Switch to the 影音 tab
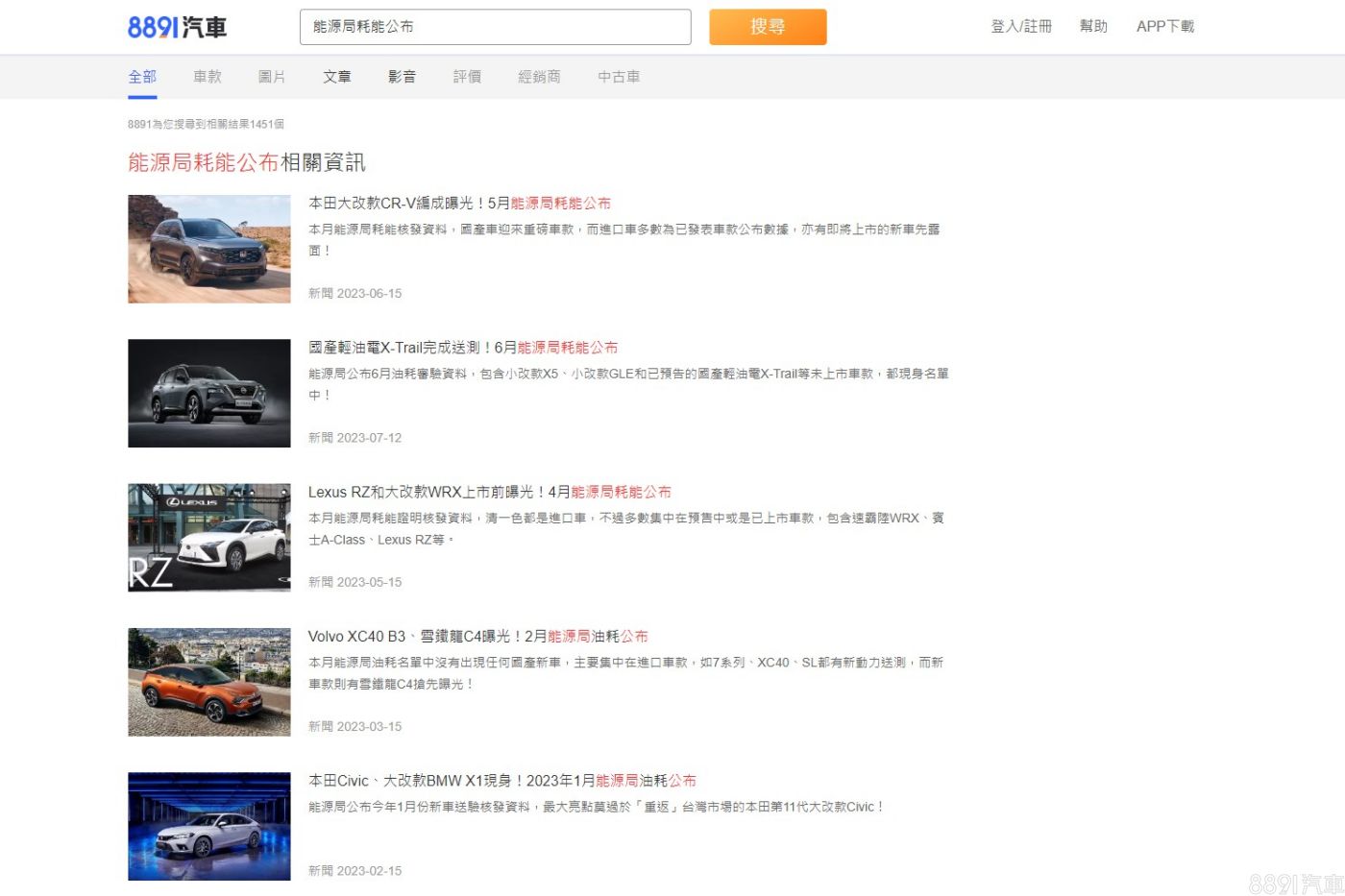The image size is (1345, 896). 402,77
